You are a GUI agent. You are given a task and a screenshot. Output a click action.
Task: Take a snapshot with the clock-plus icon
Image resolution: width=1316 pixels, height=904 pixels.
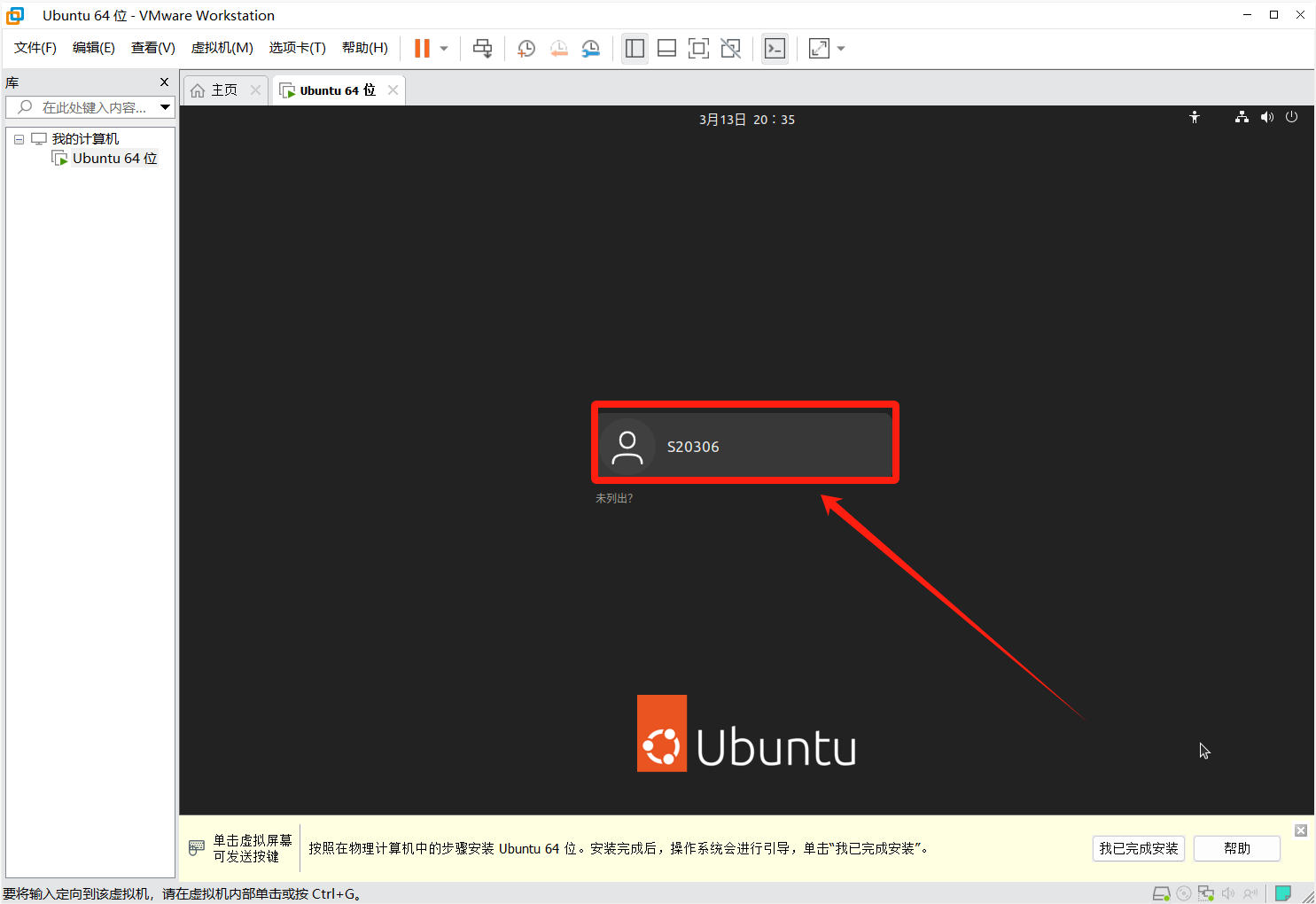point(526,49)
